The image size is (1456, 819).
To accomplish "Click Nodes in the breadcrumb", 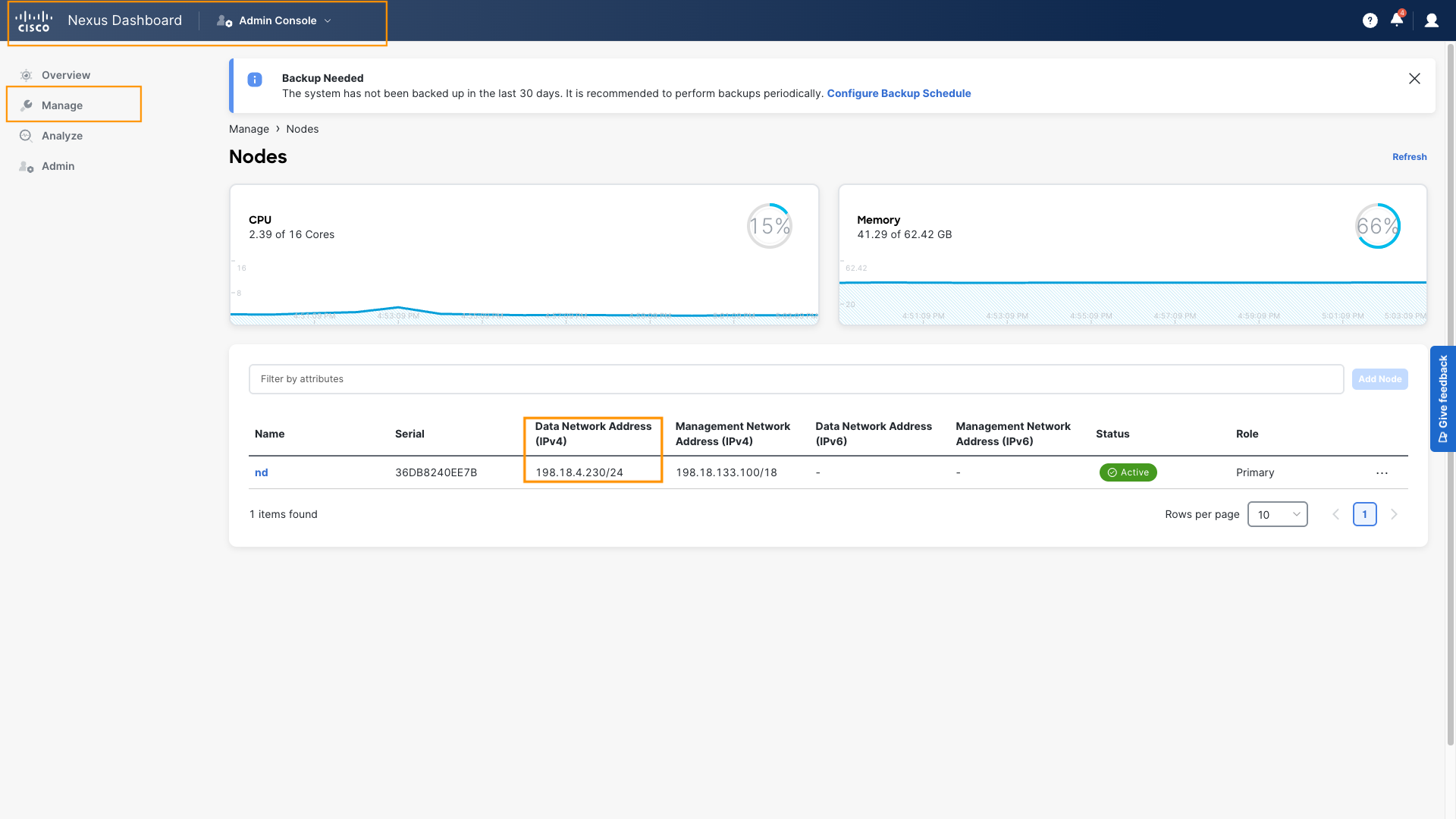I will [303, 129].
